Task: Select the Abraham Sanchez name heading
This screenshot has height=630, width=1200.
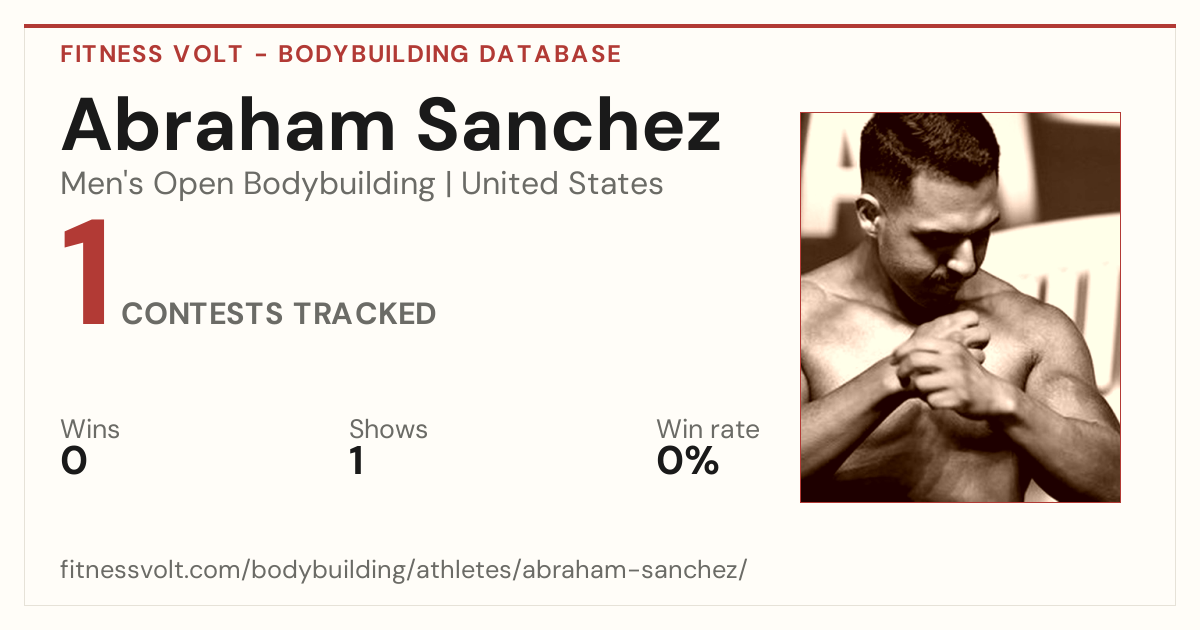Action: click(x=391, y=125)
